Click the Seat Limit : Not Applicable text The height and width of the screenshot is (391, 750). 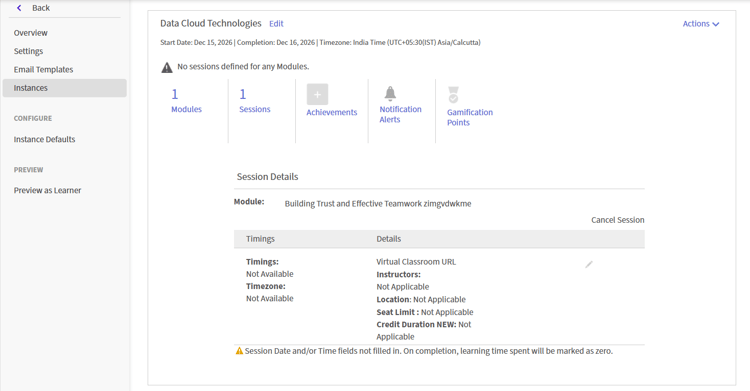tap(425, 312)
